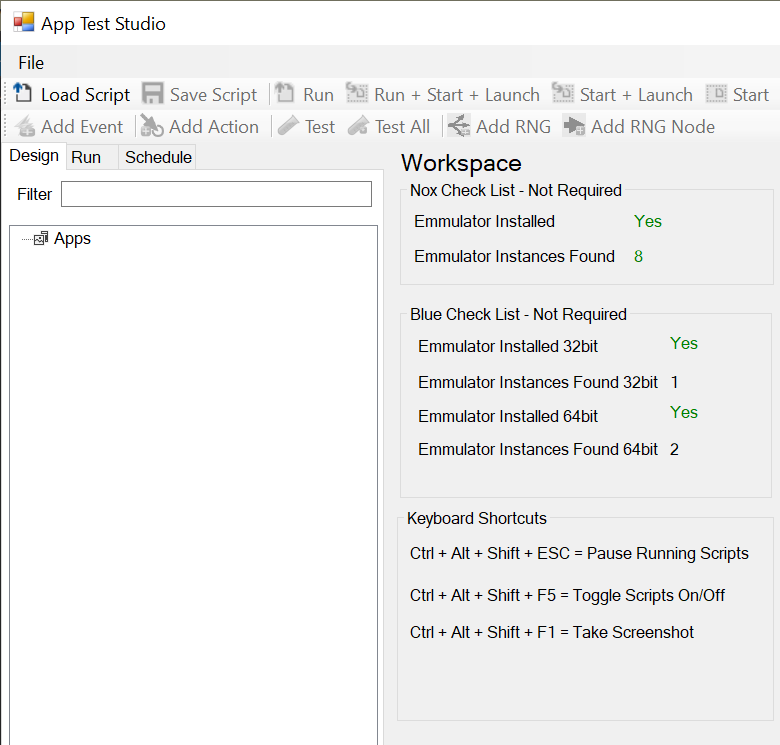
Task: Click the Add RNG Node icon
Action: [x=574, y=126]
